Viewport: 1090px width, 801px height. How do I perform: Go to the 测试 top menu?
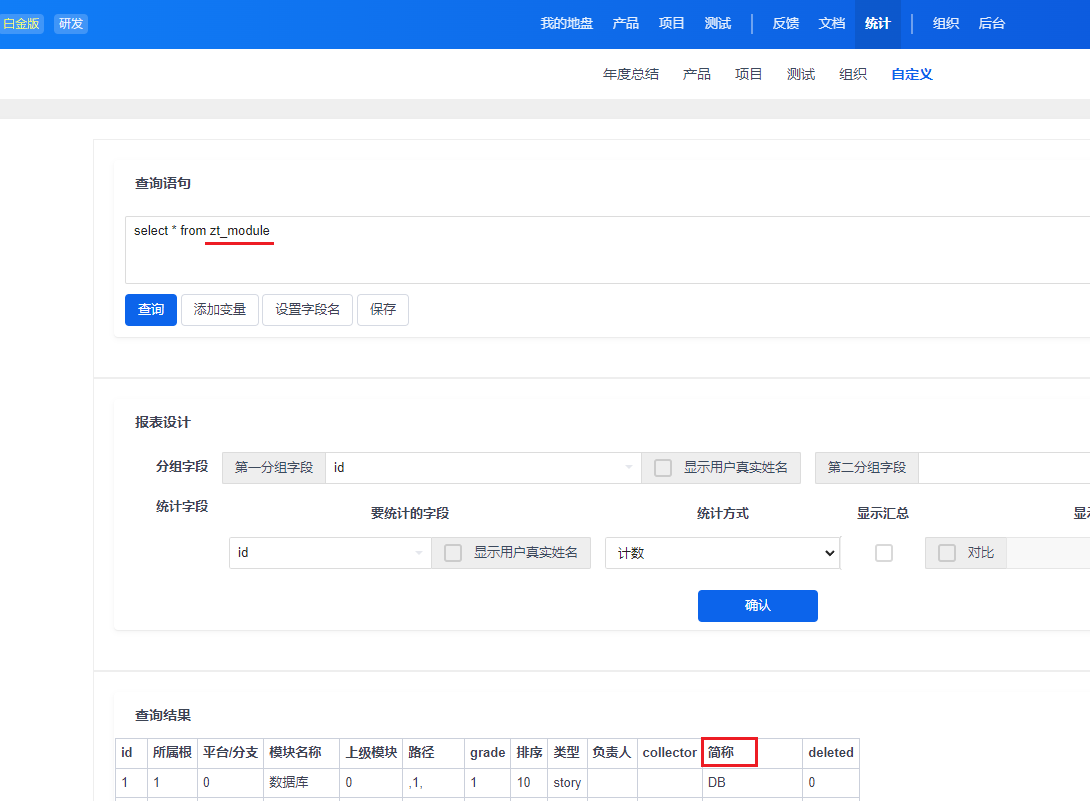point(717,24)
